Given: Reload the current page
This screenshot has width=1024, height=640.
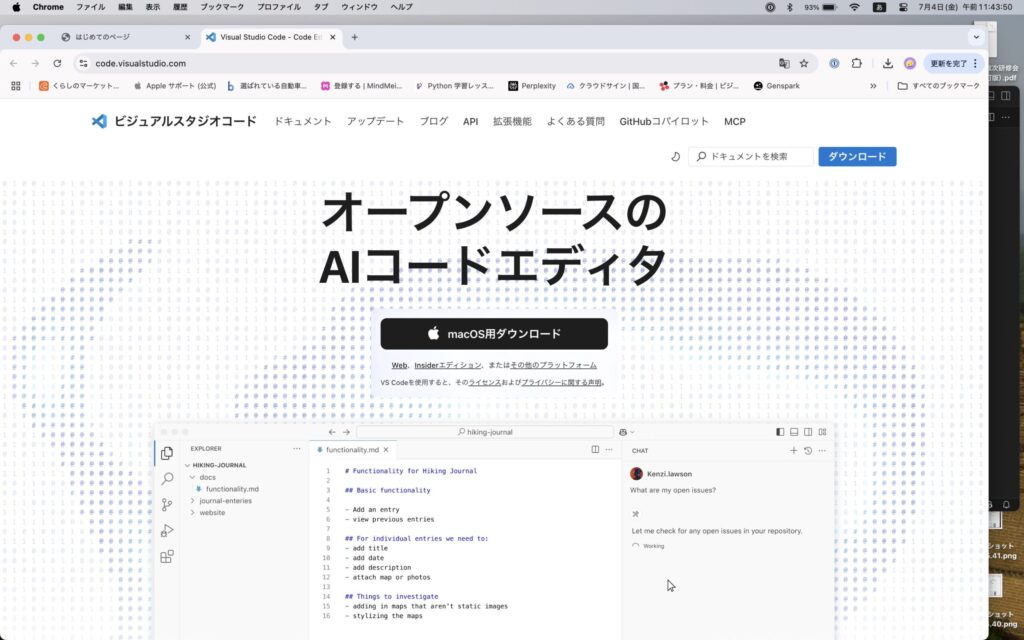Looking at the screenshot, I should (x=57, y=63).
